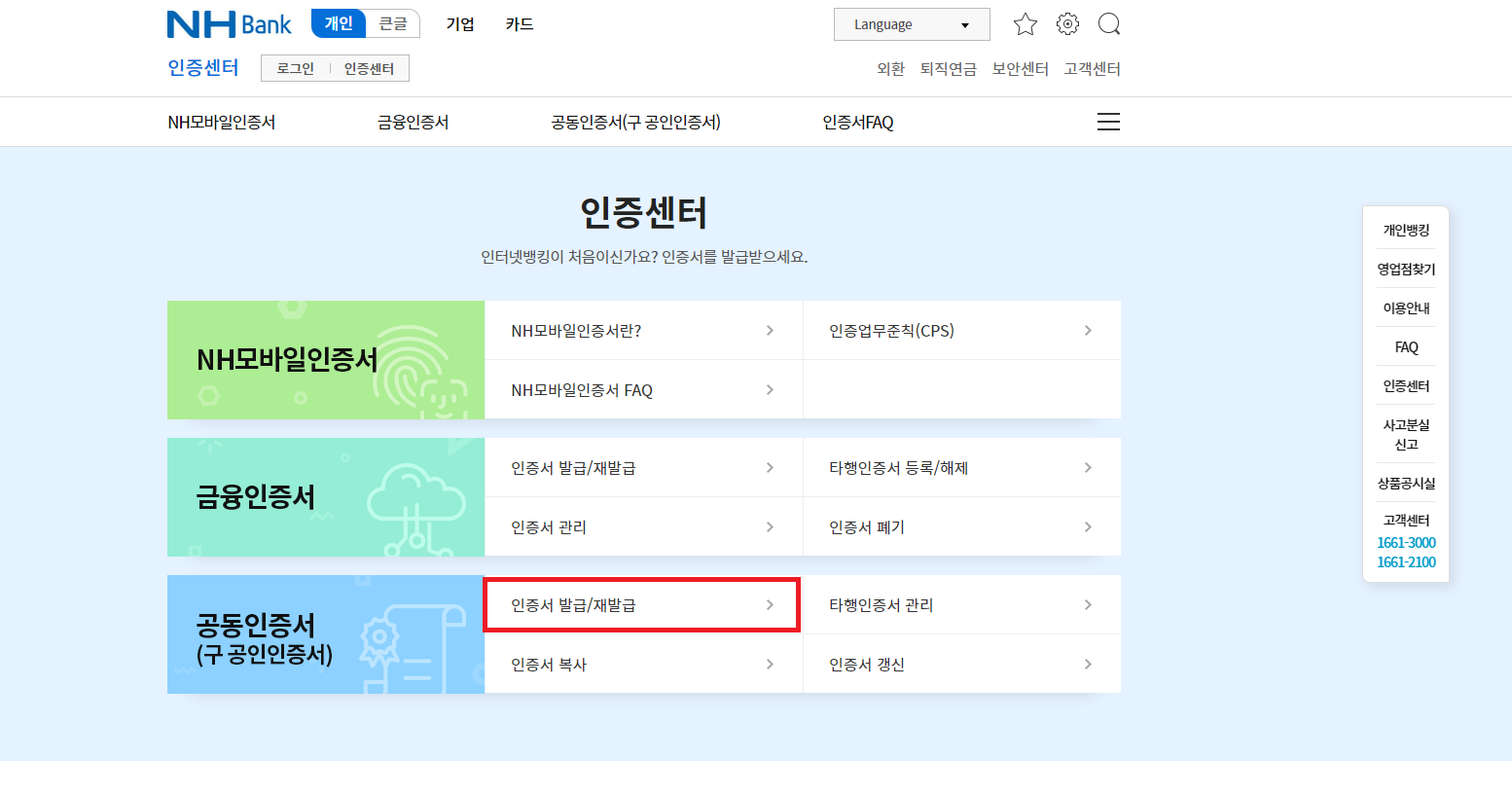Open 인증센터 in side quick menu

[x=1406, y=386]
